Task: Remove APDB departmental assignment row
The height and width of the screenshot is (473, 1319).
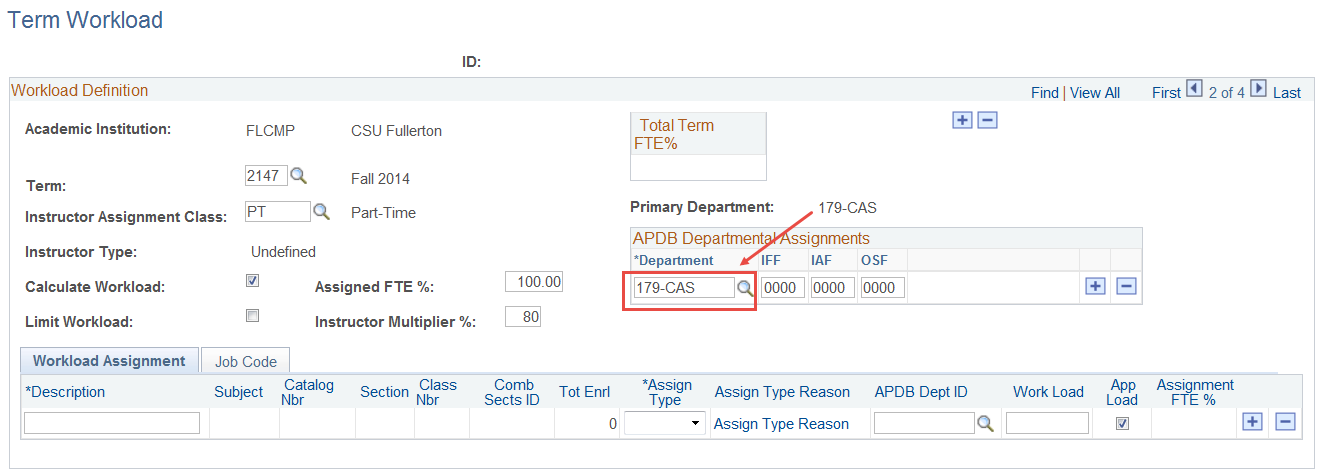Action: (x=1126, y=287)
